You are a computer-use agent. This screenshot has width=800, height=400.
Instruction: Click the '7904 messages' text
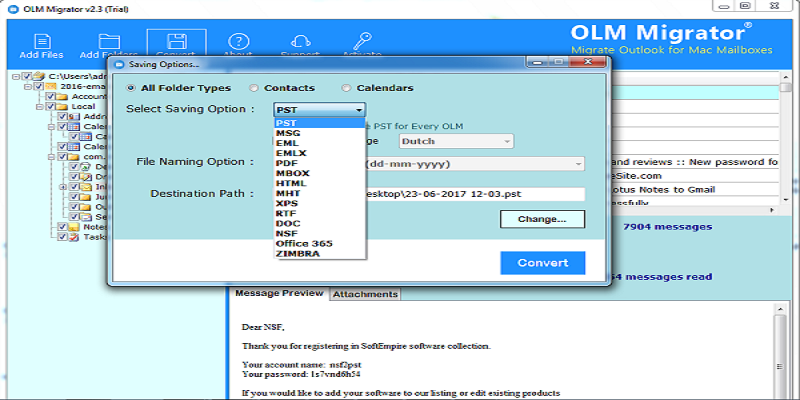pos(667,227)
